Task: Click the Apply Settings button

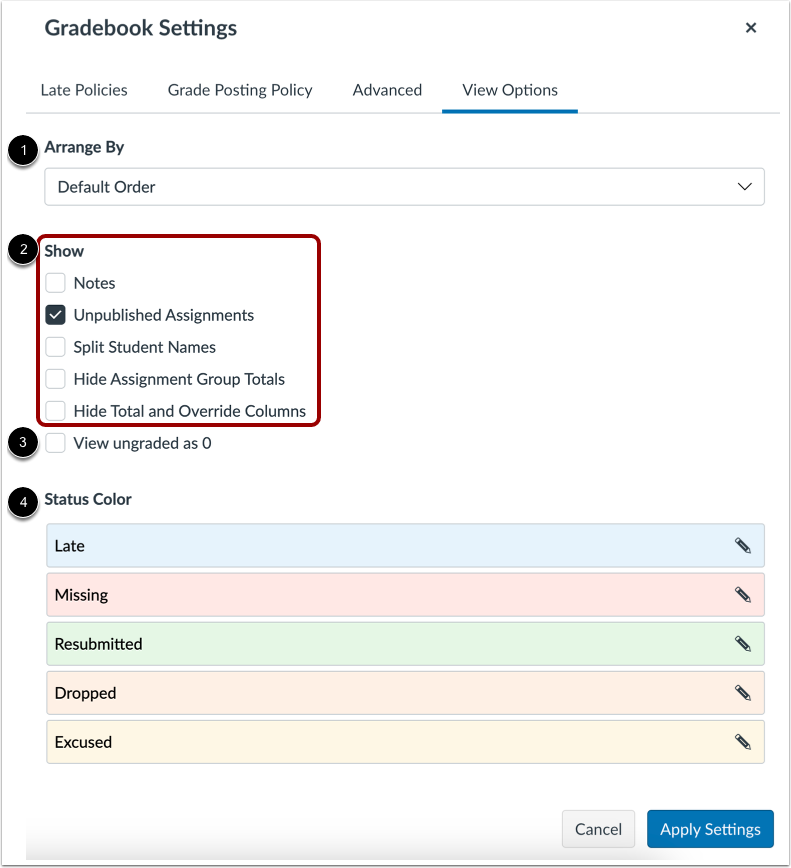Action: click(710, 829)
